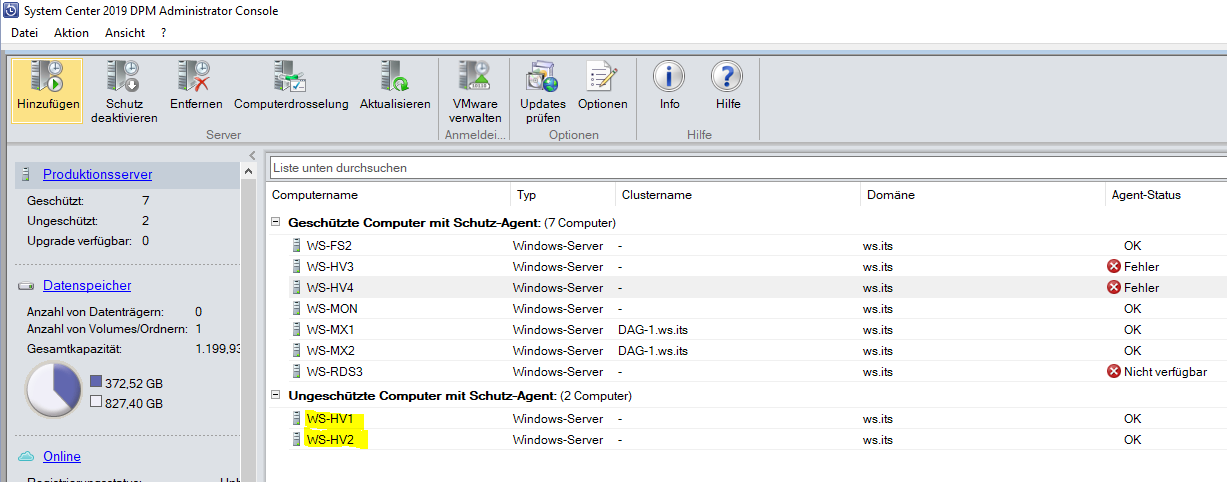1227x482 pixels.
Task: Click the DPM console title bar icon
Action: pyautogui.click(x=11, y=11)
